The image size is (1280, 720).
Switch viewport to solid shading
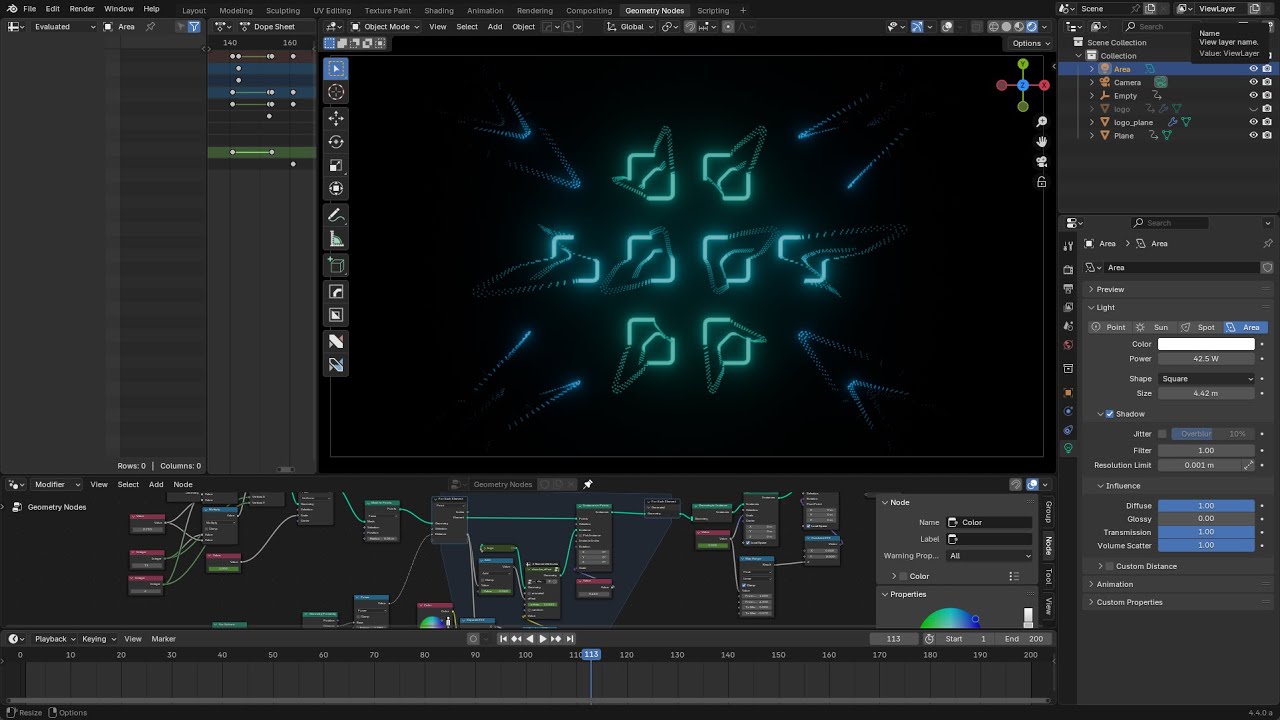click(x=1007, y=27)
